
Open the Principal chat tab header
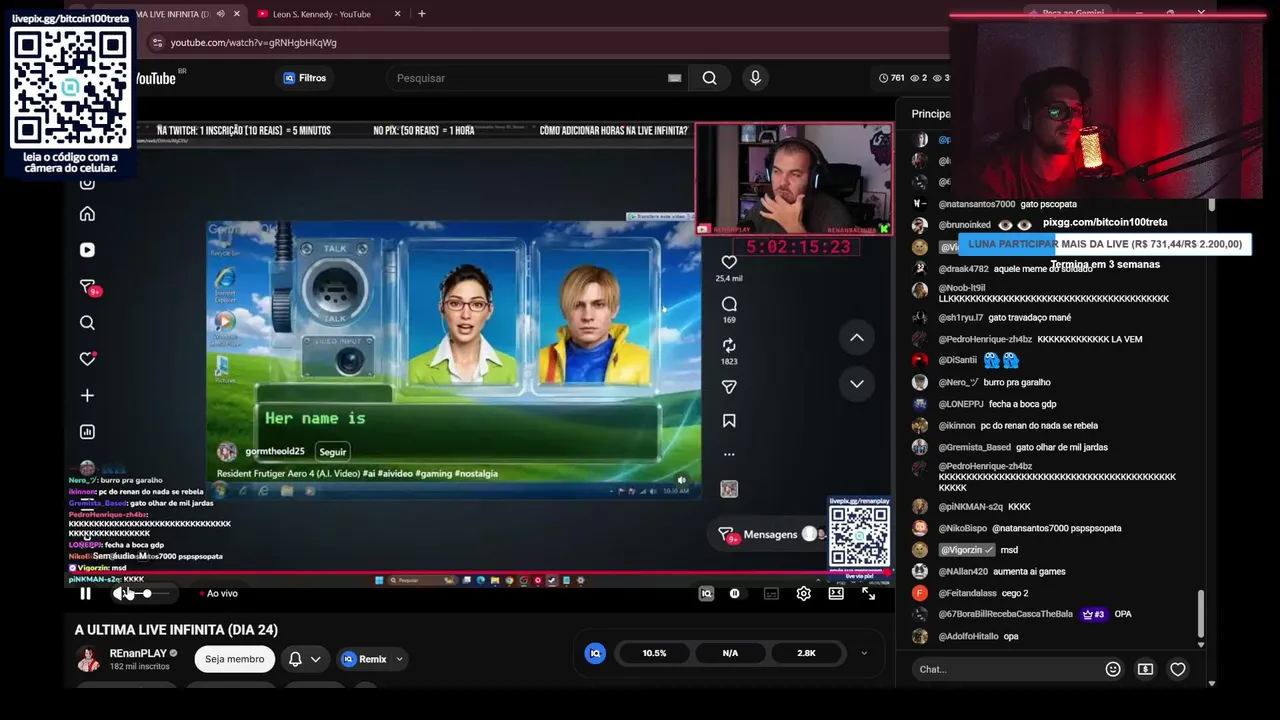click(x=930, y=114)
